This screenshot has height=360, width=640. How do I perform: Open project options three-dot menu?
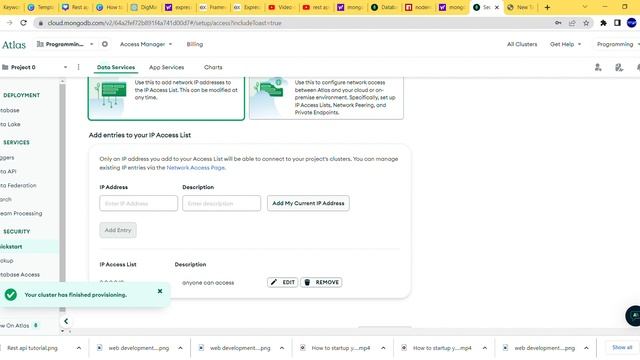[78, 67]
